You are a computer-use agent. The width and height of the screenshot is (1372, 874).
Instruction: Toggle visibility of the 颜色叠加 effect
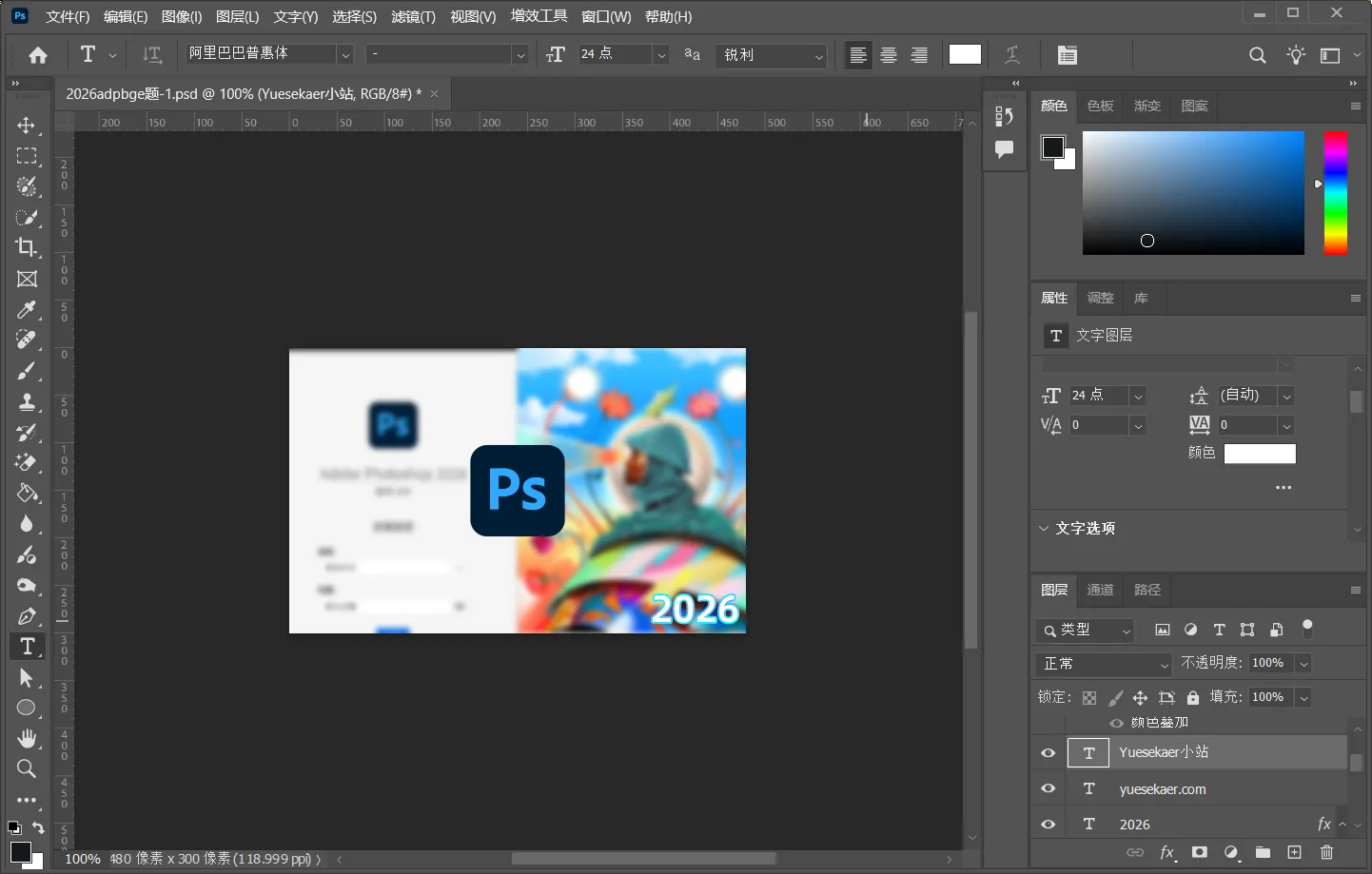tap(1115, 723)
